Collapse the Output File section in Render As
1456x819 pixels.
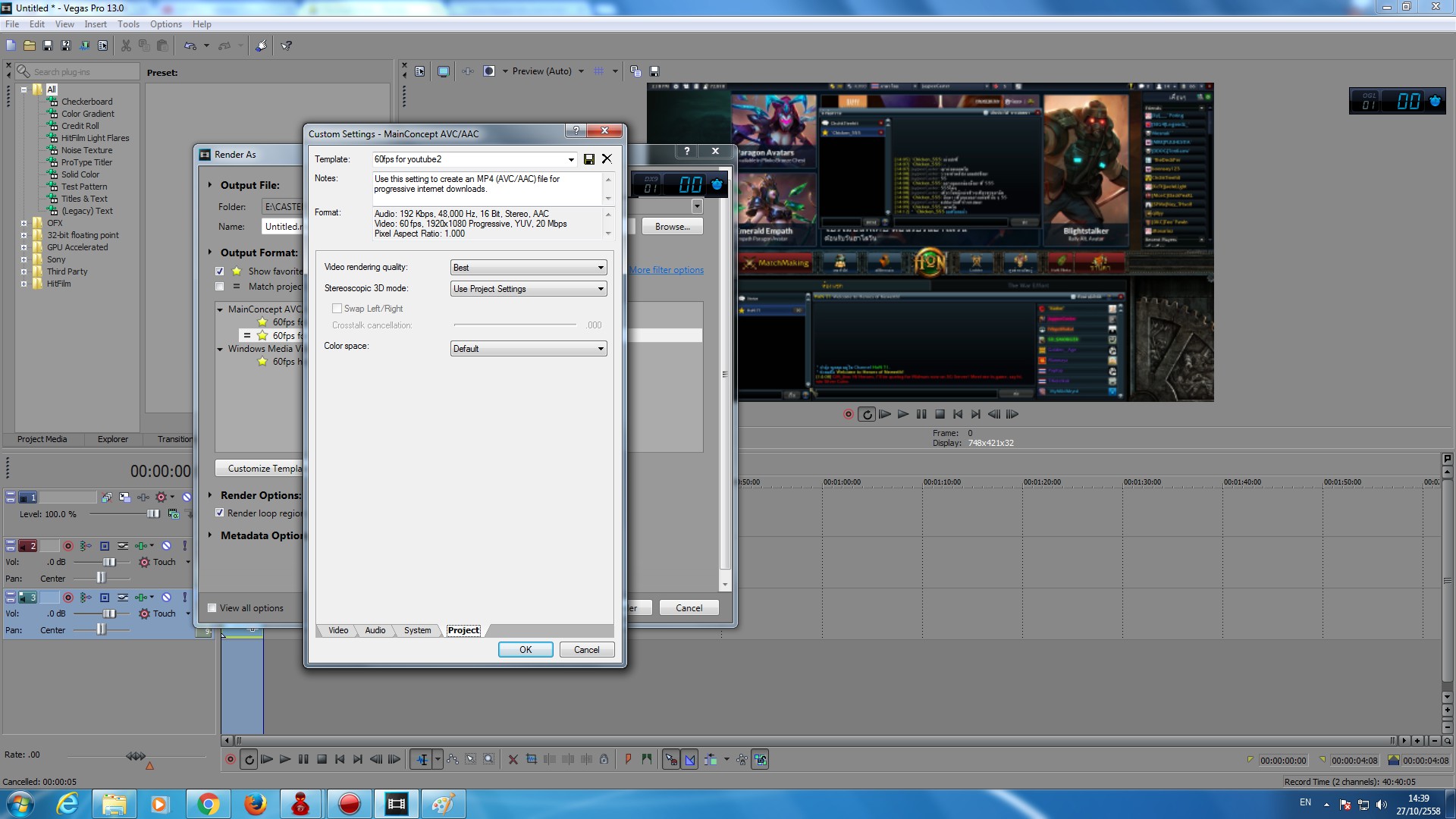click(210, 185)
